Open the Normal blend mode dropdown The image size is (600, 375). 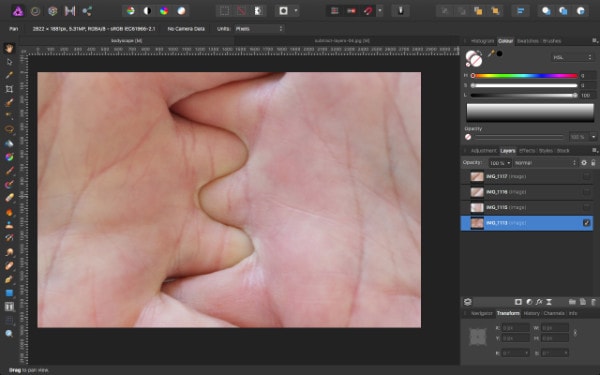[x=545, y=163]
